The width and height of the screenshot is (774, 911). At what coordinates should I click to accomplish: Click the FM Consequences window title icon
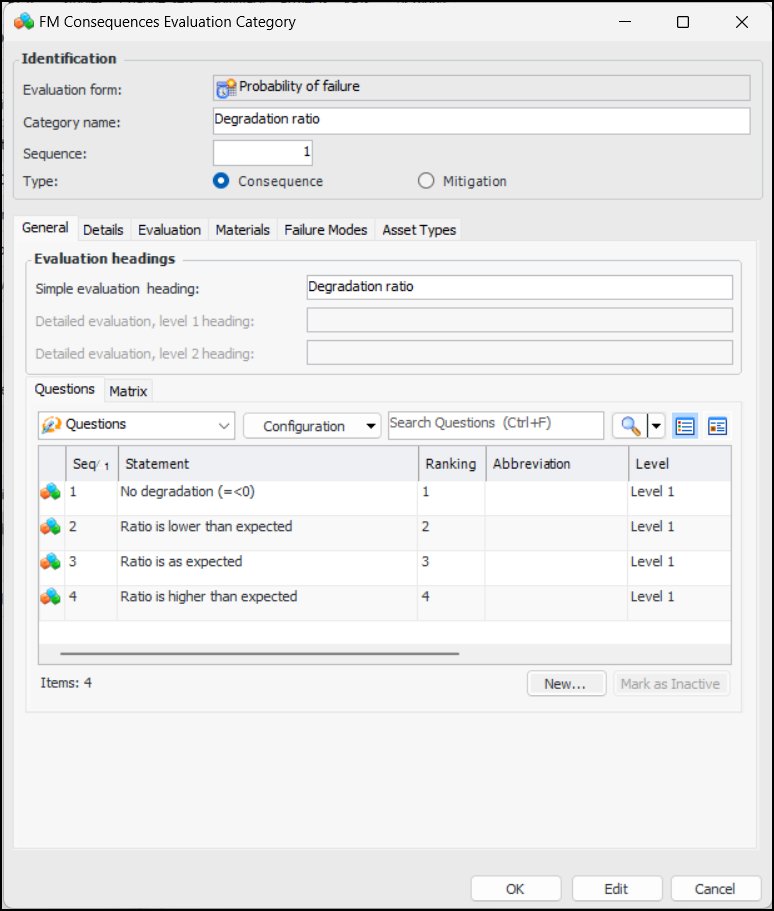[24, 22]
